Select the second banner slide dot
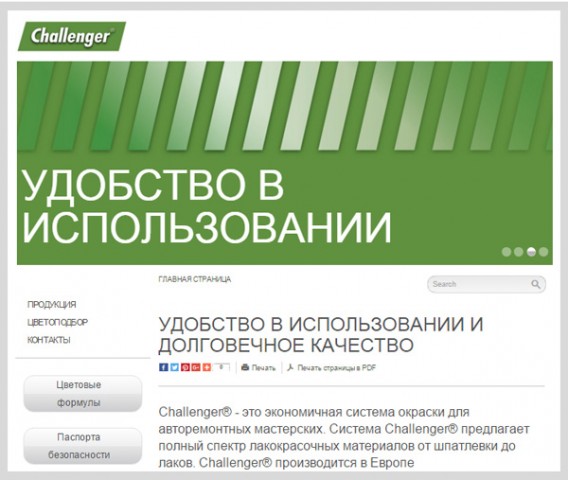Viewport: 568px width, 480px height. click(x=519, y=252)
